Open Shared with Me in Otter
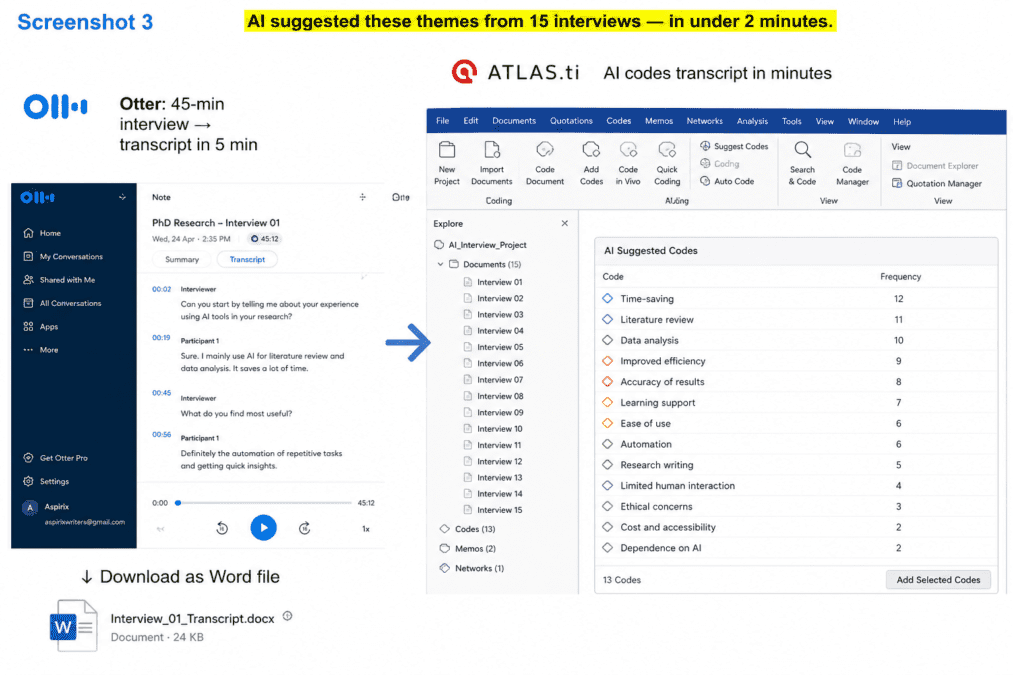 [x=59, y=280]
